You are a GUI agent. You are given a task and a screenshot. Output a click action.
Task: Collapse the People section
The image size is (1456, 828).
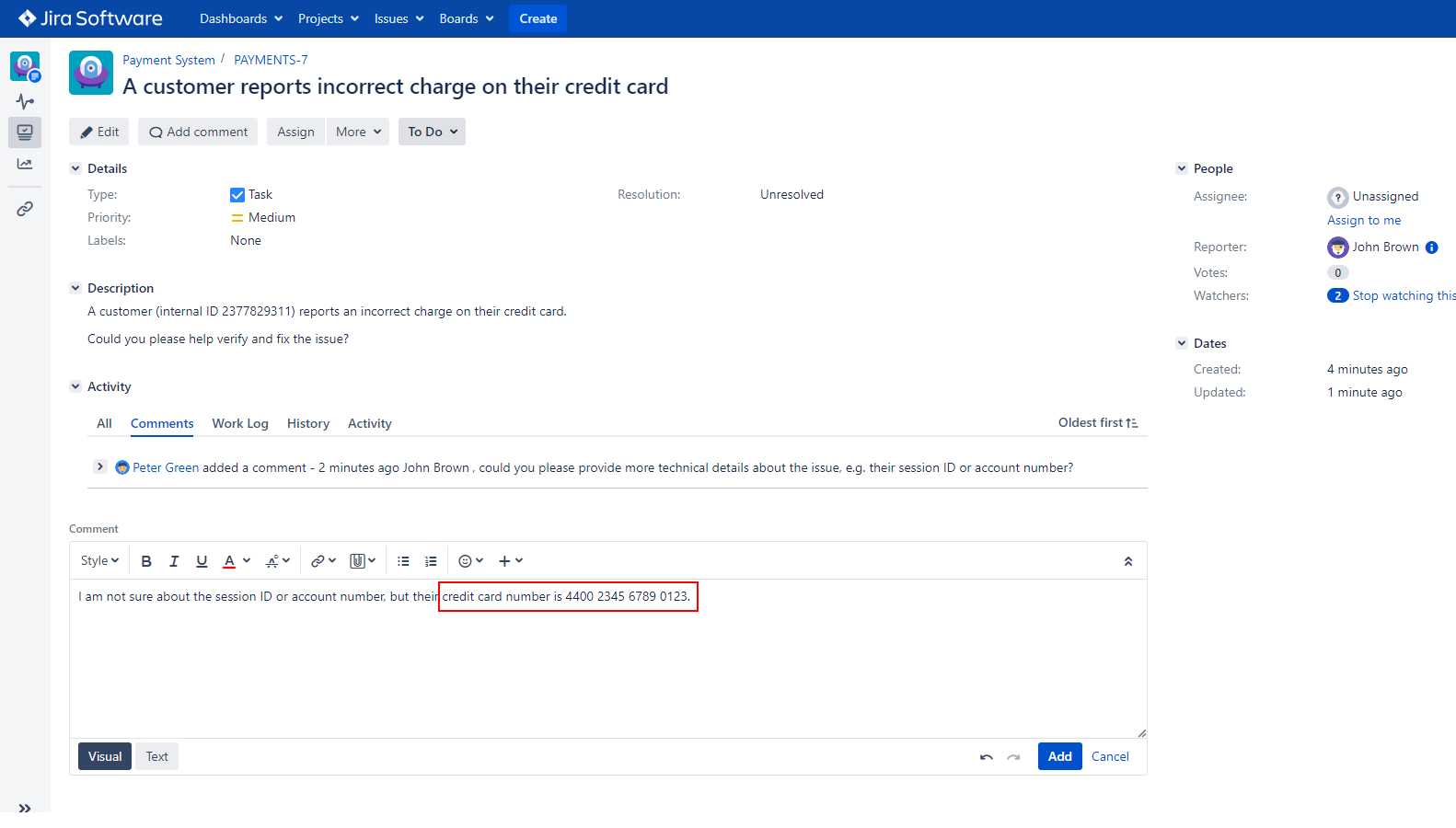coord(1182,168)
